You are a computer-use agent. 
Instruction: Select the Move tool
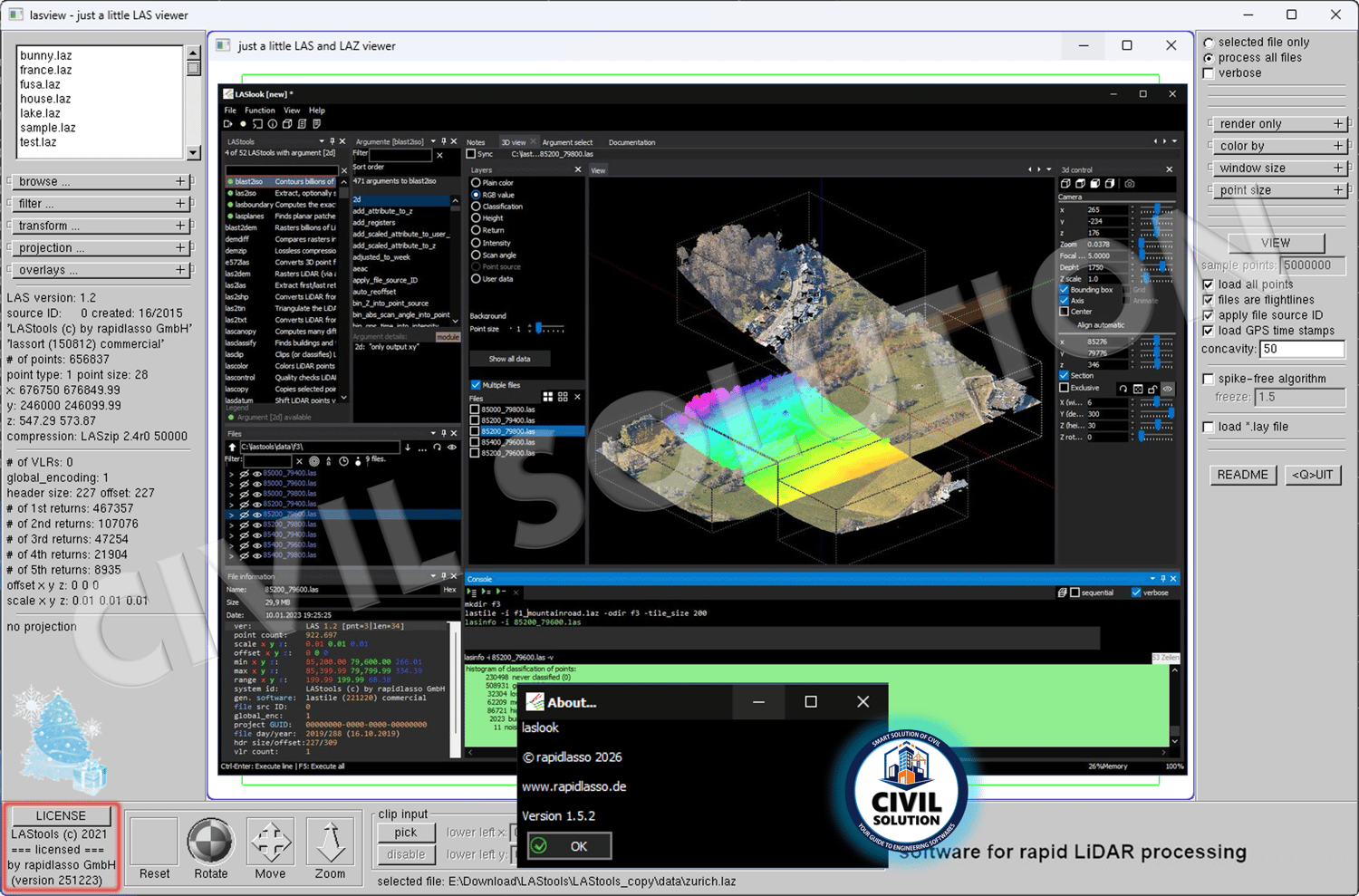[270, 842]
